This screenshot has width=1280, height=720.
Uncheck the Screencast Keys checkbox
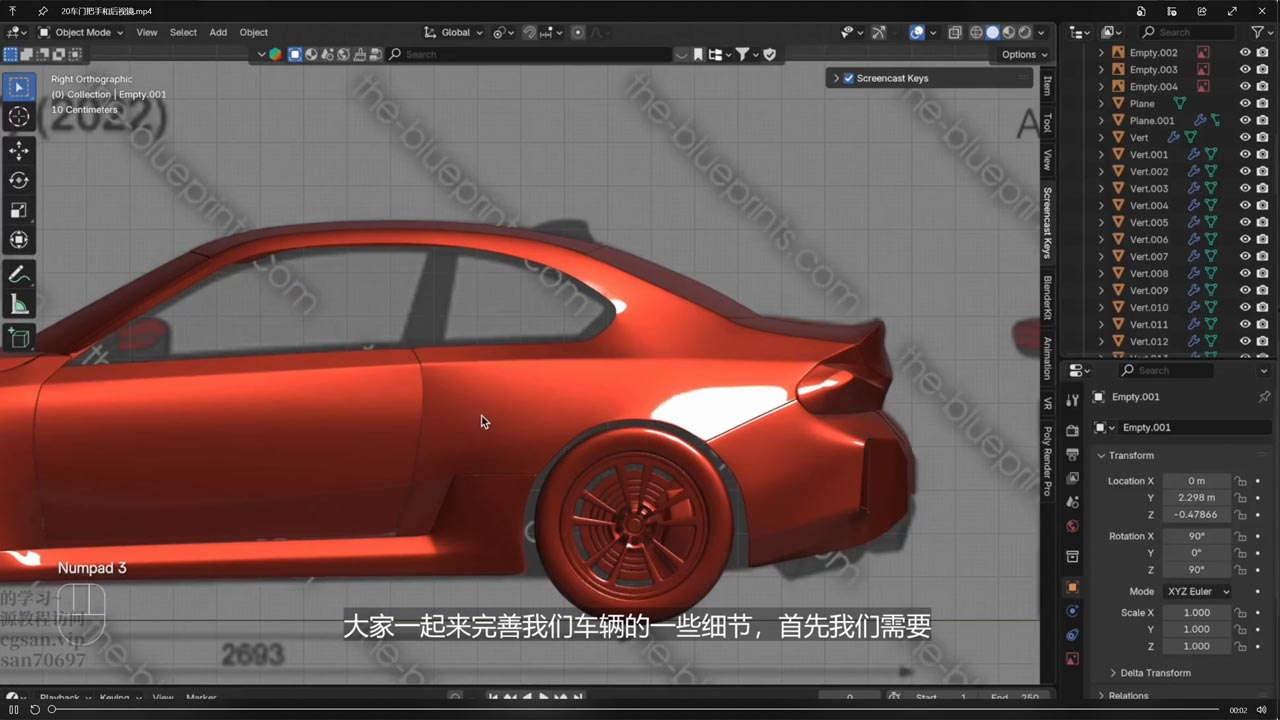tap(848, 78)
